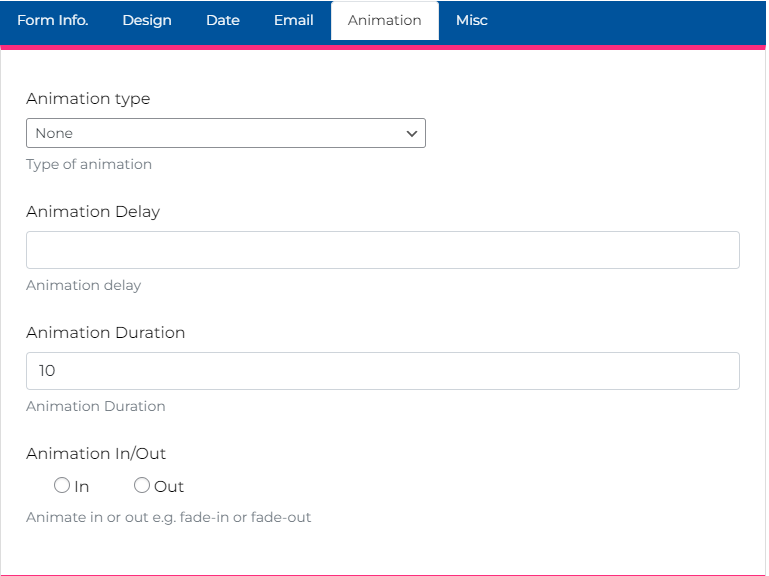Click the 'Animation delay' hint below the field
Image resolution: width=769 pixels, height=576 pixels.
tap(84, 285)
